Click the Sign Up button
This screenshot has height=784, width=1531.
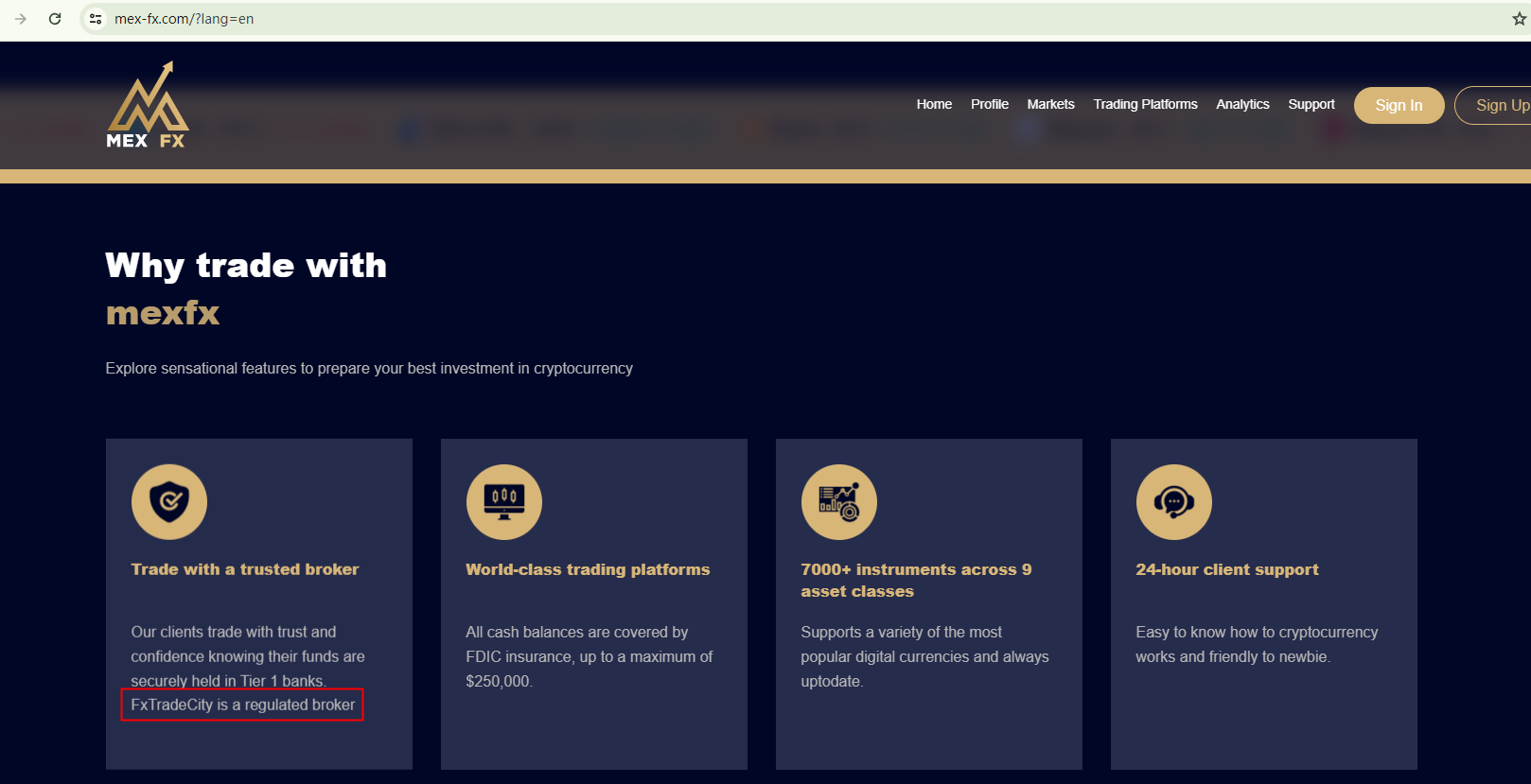tap(1495, 105)
